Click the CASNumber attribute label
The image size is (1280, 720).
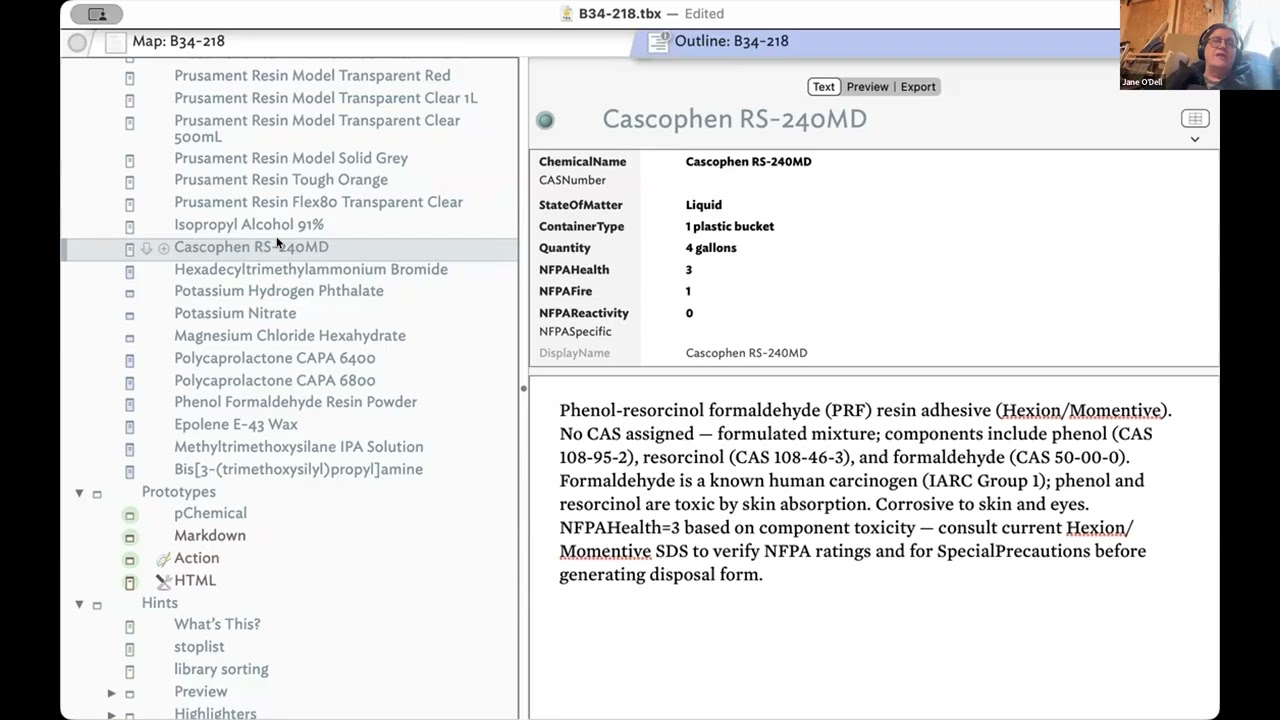tap(572, 180)
